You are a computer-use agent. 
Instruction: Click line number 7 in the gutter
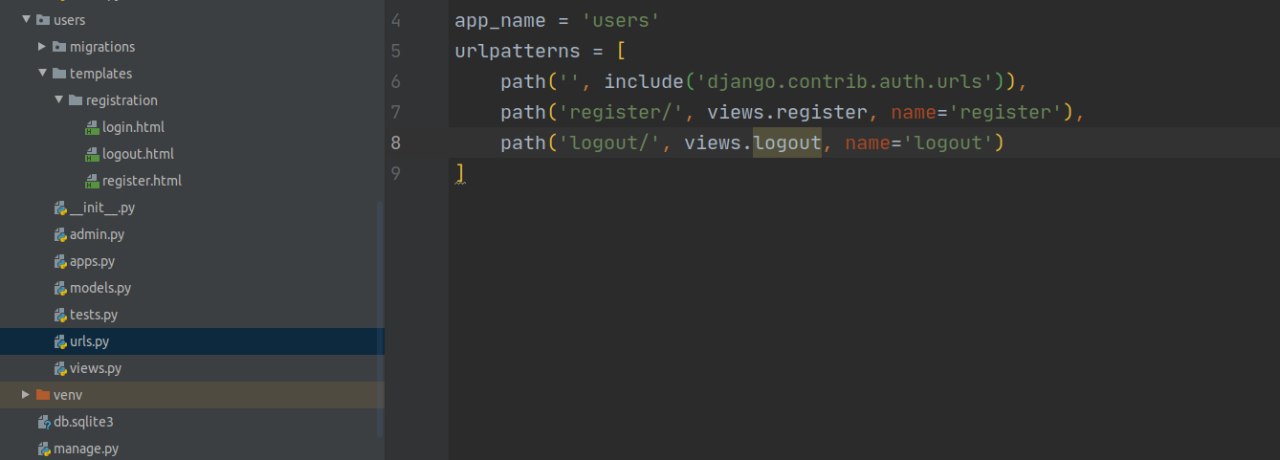(396, 112)
